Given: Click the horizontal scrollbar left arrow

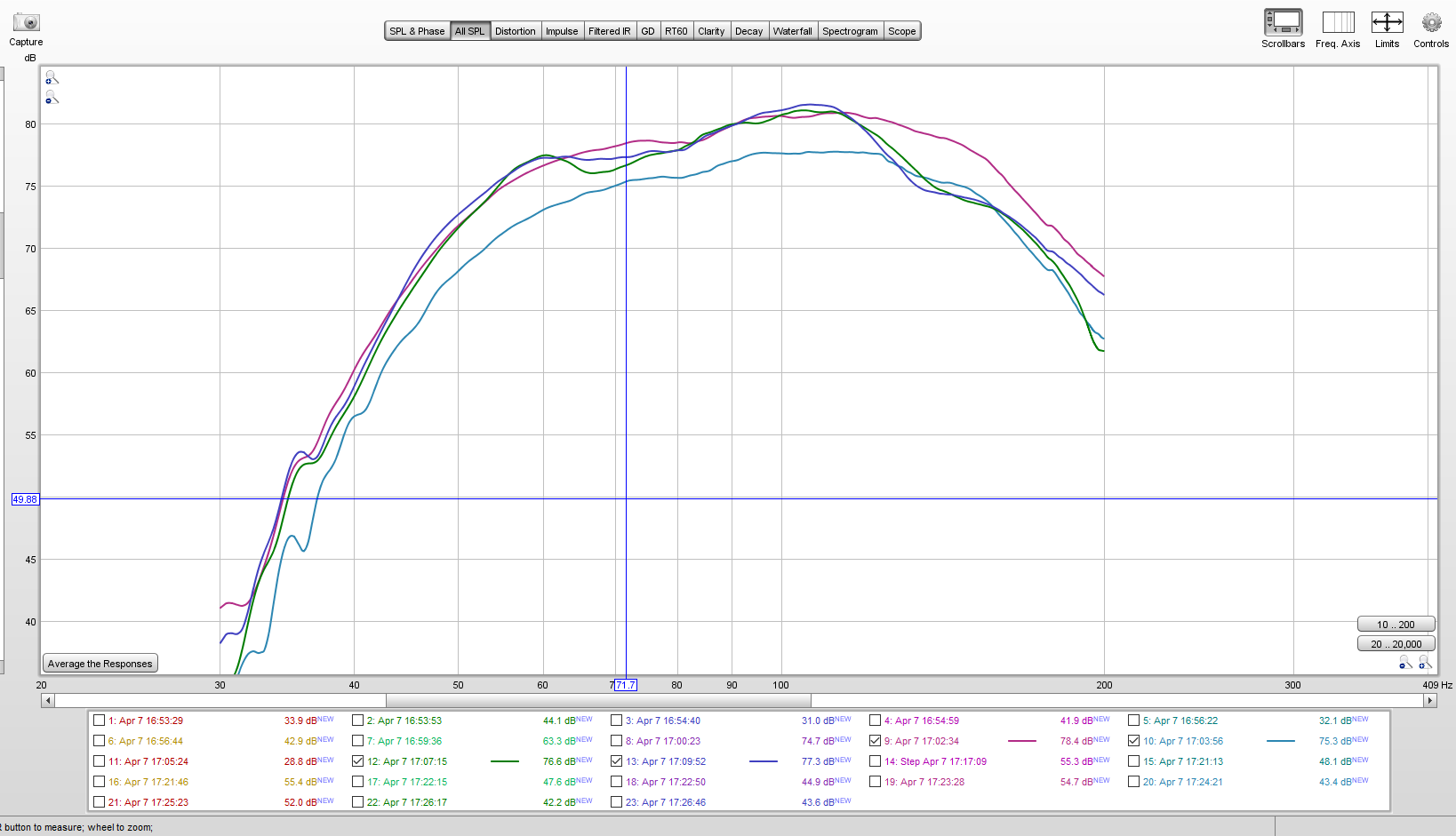Looking at the screenshot, I should tap(48, 700).
